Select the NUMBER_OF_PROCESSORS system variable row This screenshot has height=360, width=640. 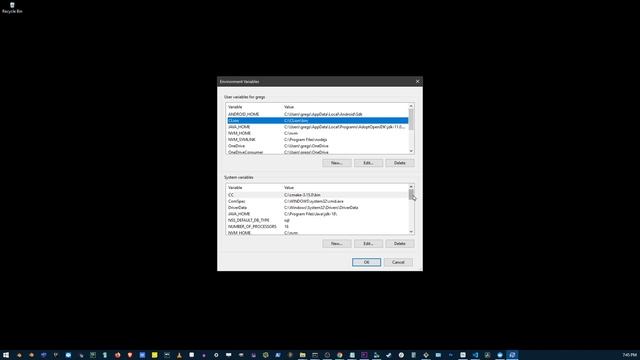point(318,227)
